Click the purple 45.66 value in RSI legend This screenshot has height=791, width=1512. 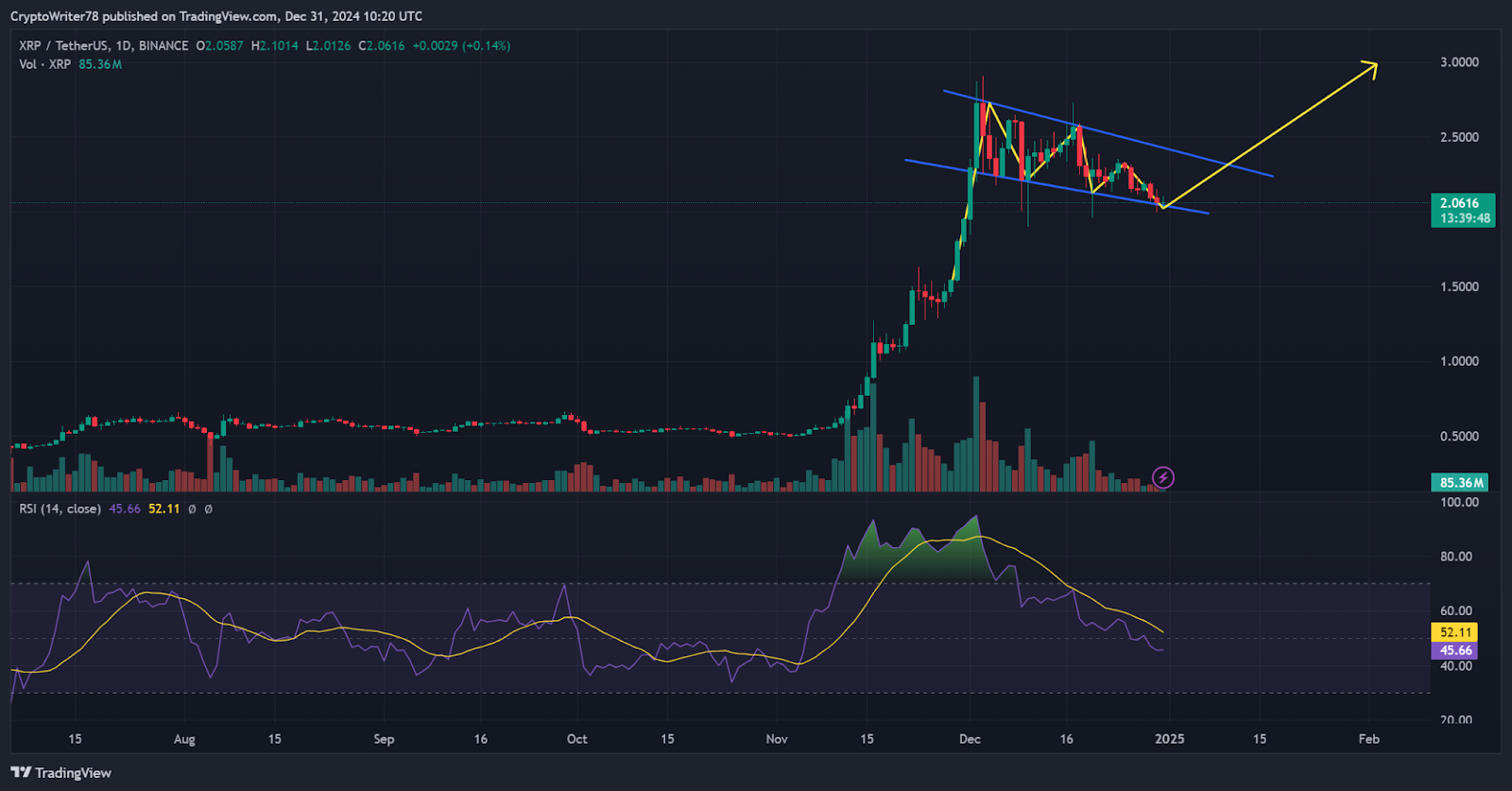[125, 508]
